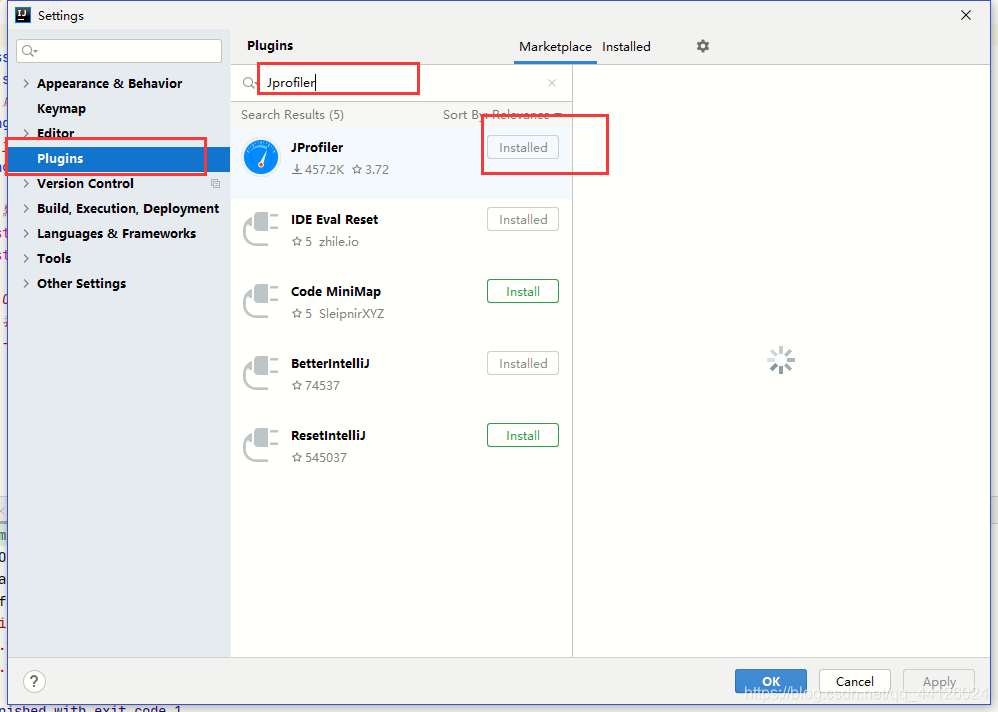Select Other Settings tree item
This screenshot has height=712, width=998.
[81, 283]
